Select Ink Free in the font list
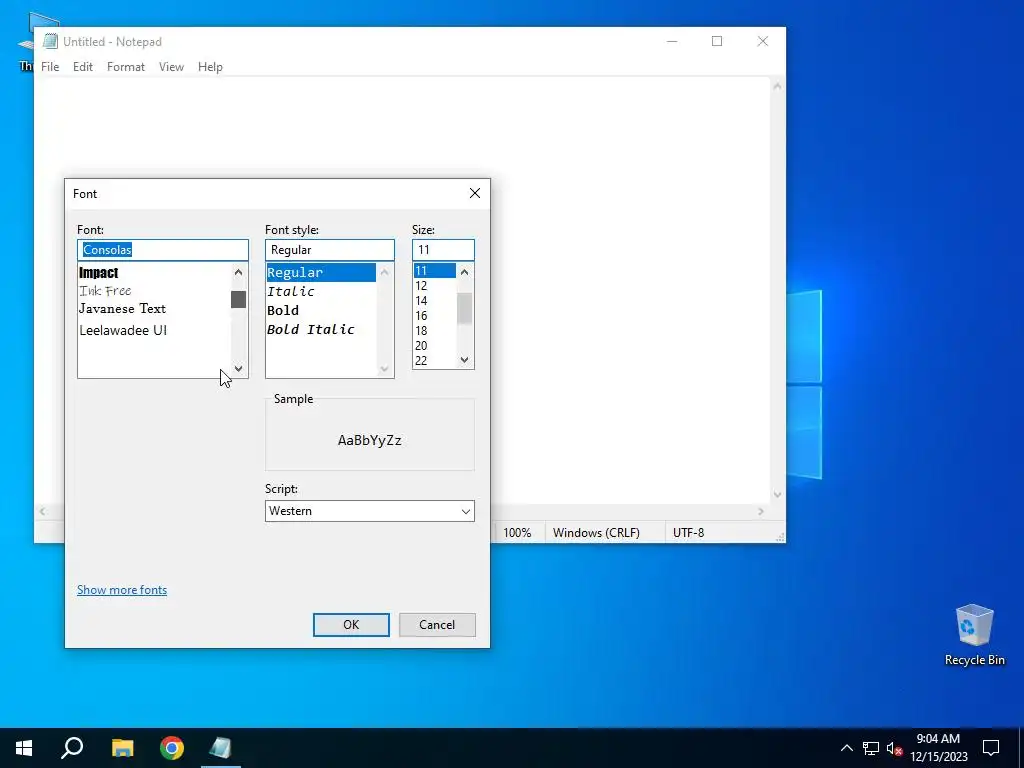 click(154, 291)
